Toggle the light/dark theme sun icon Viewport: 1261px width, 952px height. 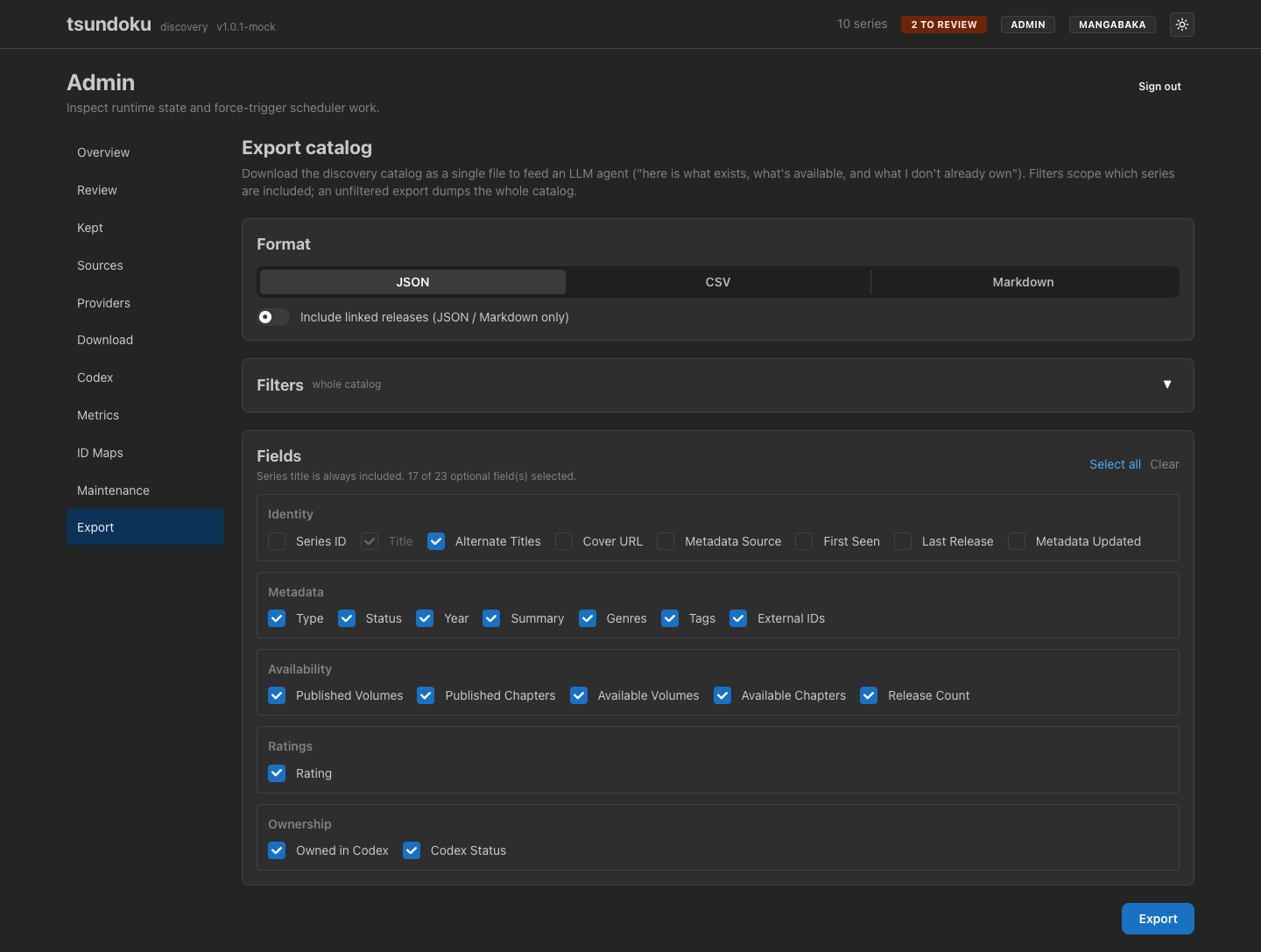click(x=1182, y=25)
